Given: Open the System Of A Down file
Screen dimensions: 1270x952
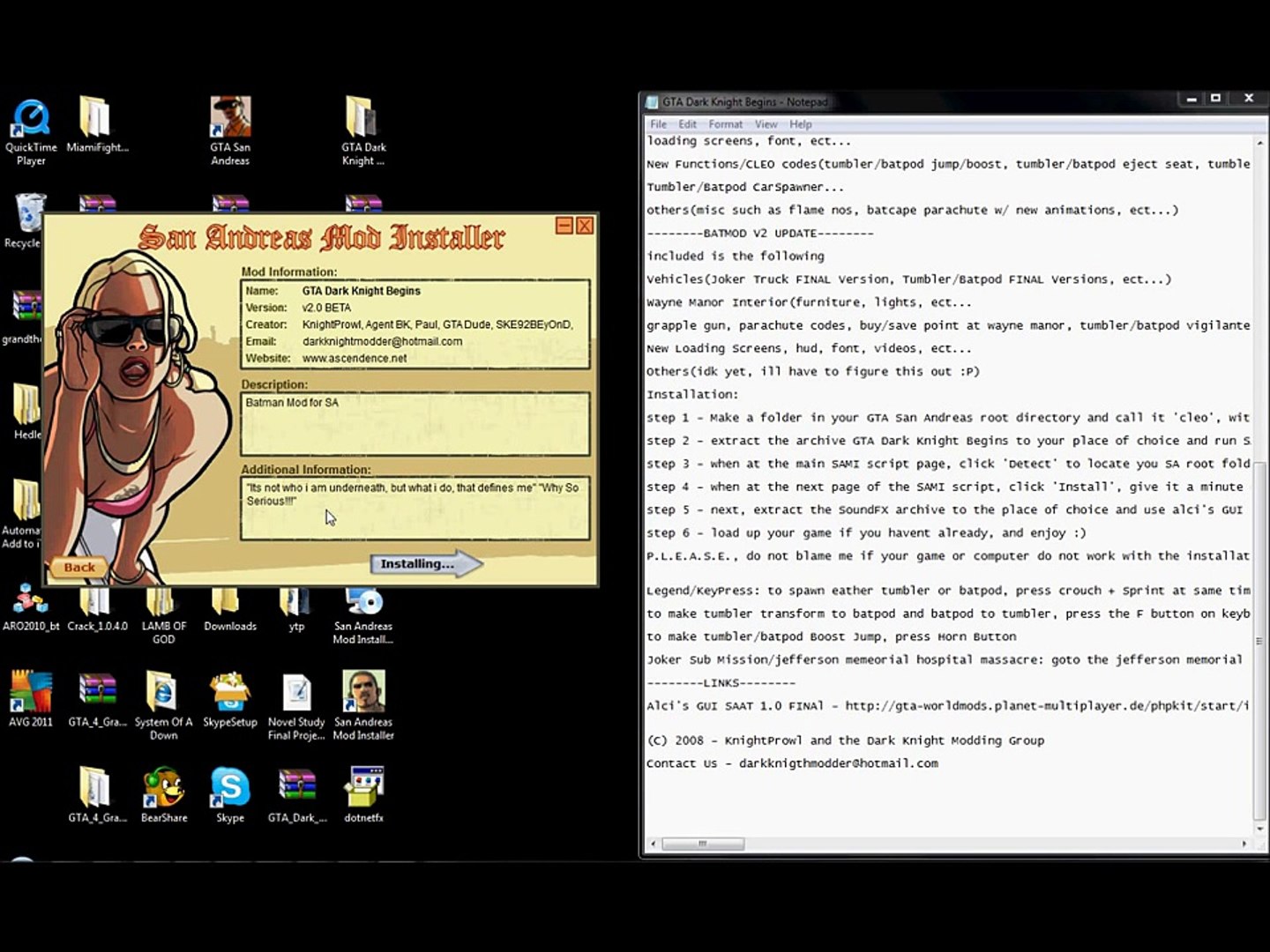Looking at the screenshot, I should tap(163, 705).
